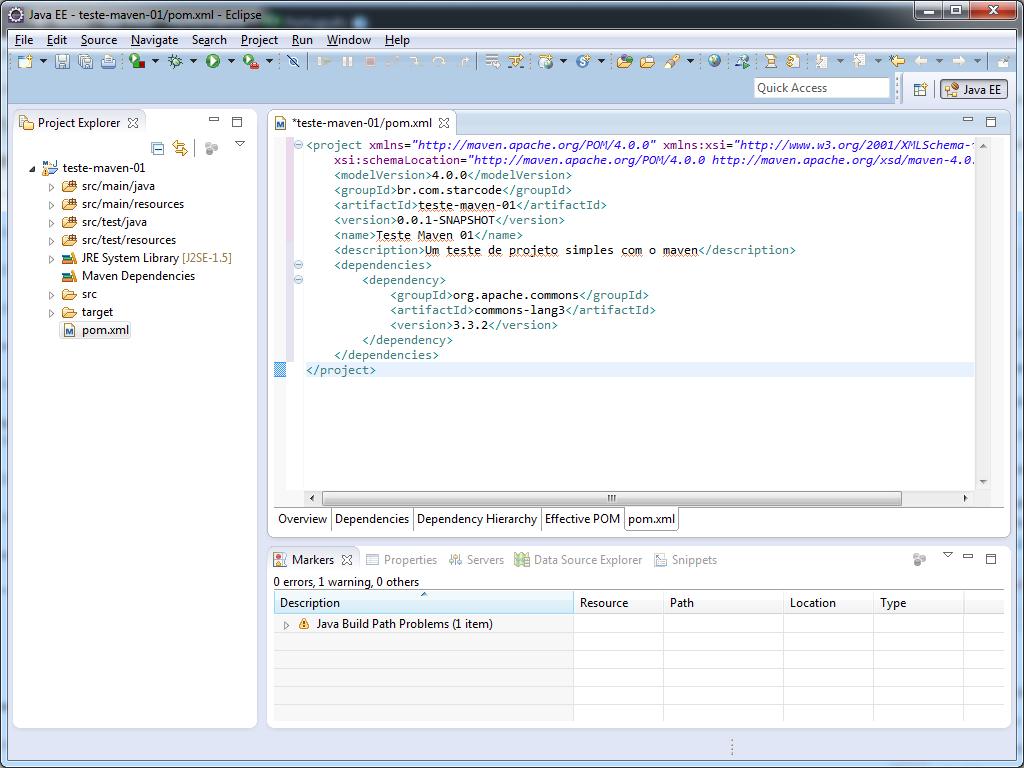Expand the JRE System Library node
Viewport: 1024px width, 768px height.
tap(52, 259)
